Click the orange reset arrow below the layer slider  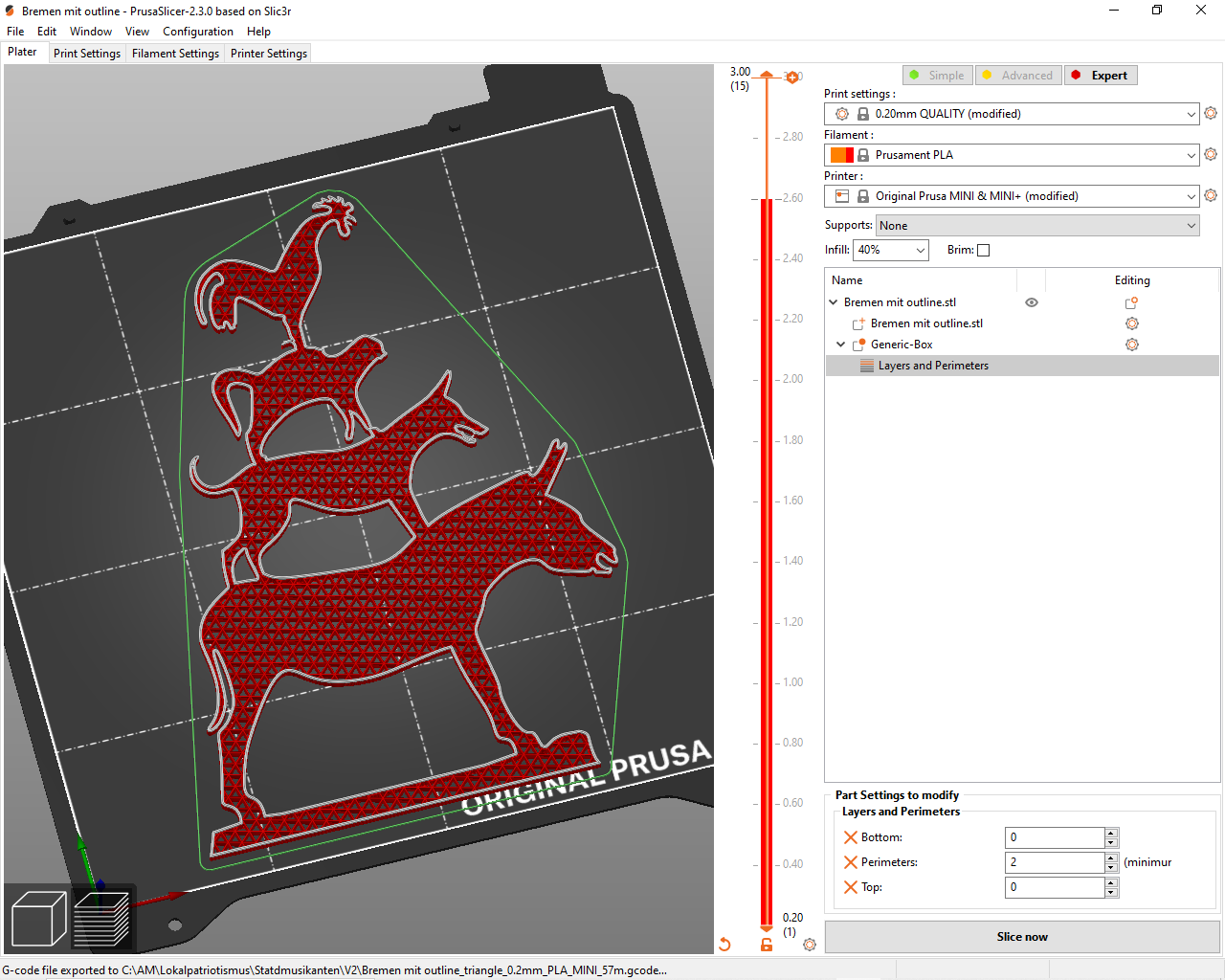click(724, 945)
